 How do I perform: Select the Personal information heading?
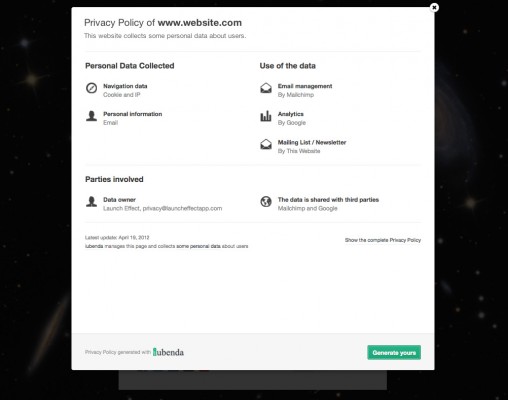point(133,114)
